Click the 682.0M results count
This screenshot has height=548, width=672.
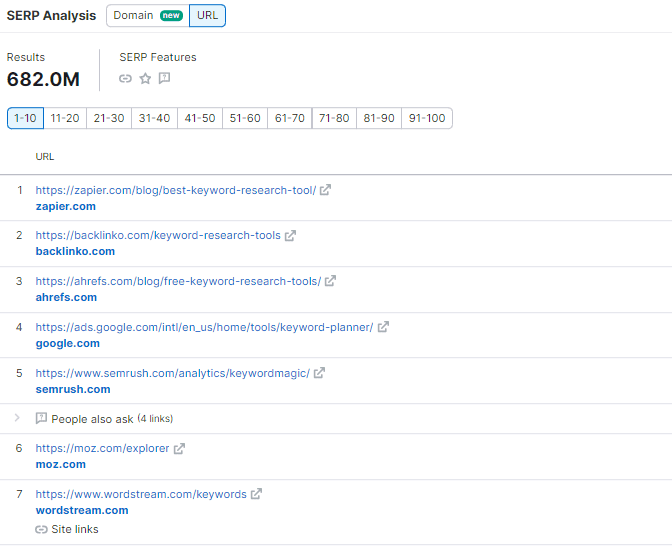tap(43, 79)
